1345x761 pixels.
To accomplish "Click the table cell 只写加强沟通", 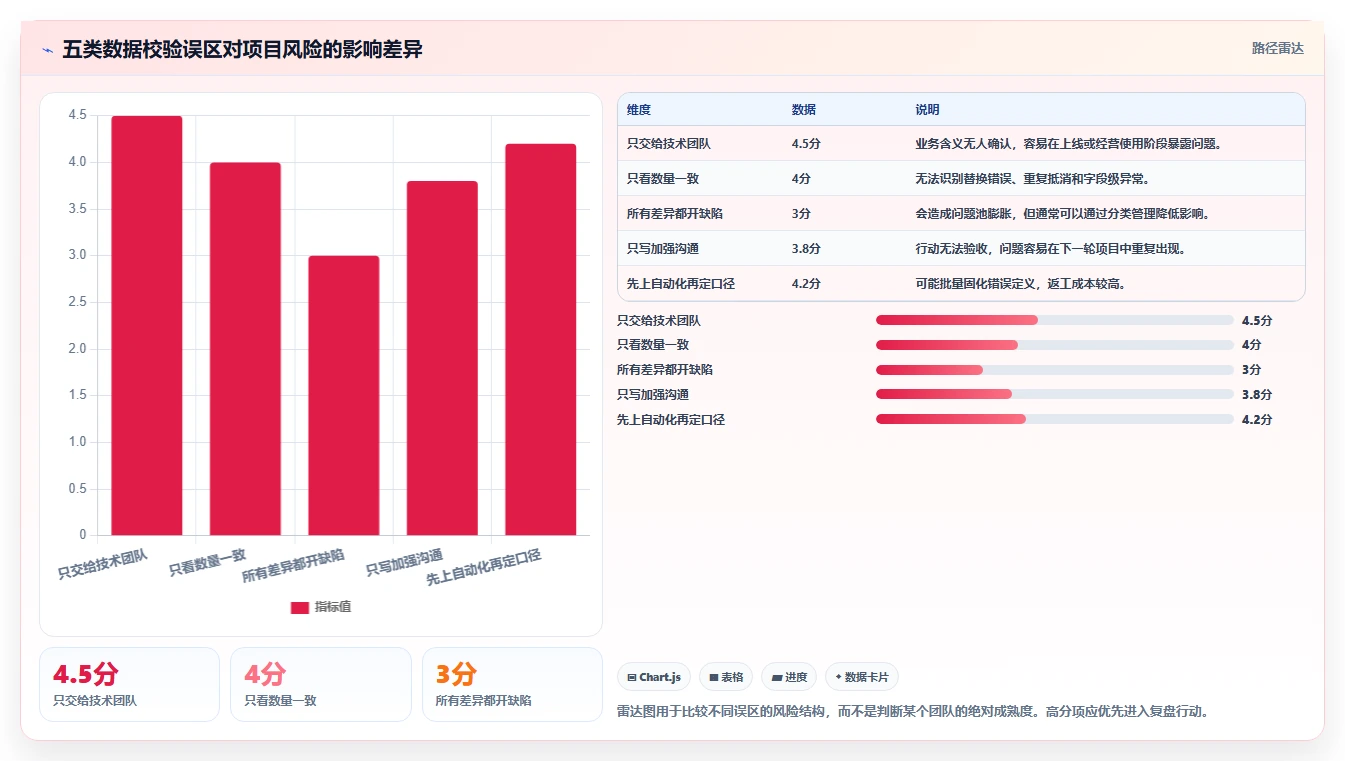I will coord(663,249).
